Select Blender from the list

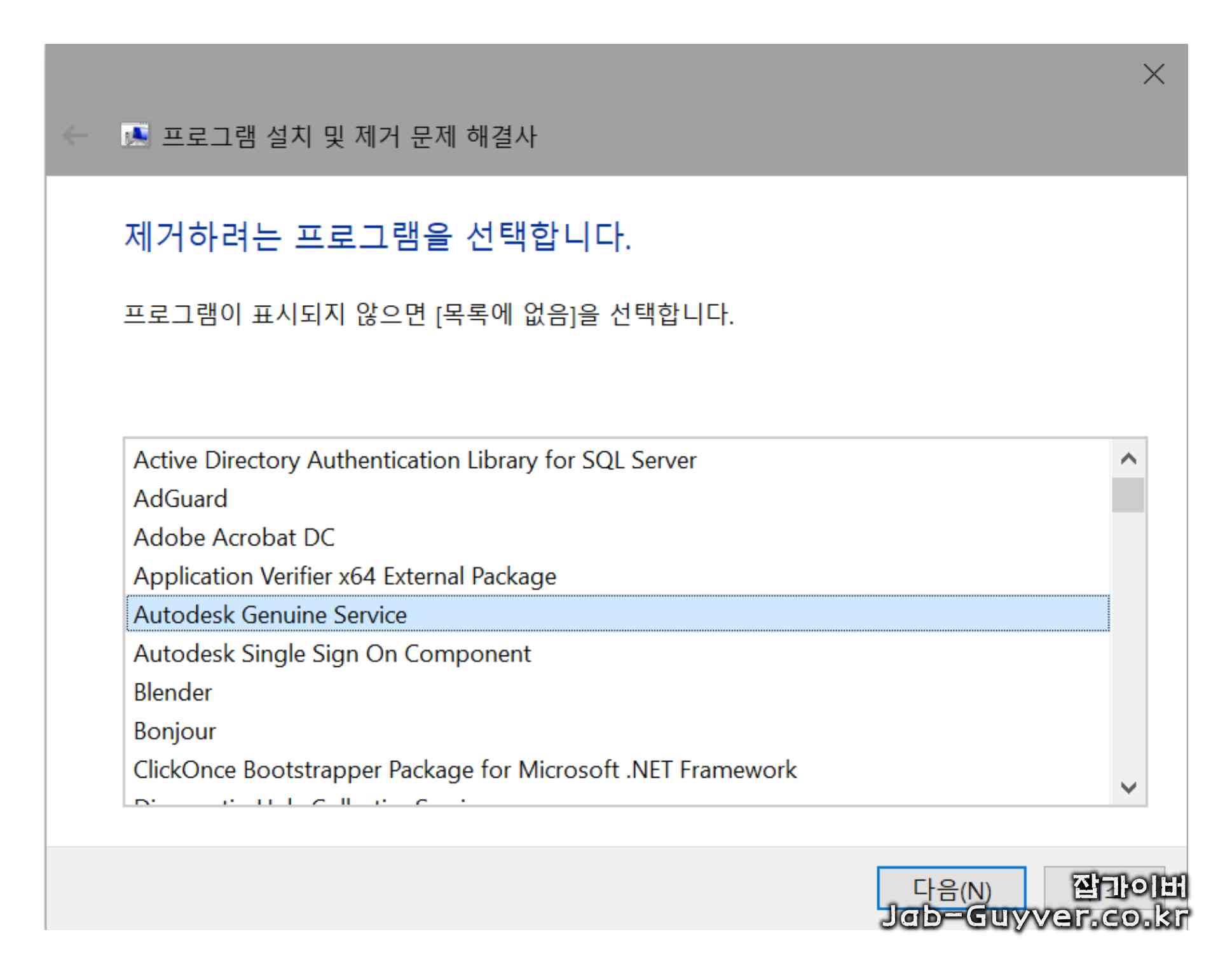tap(173, 692)
